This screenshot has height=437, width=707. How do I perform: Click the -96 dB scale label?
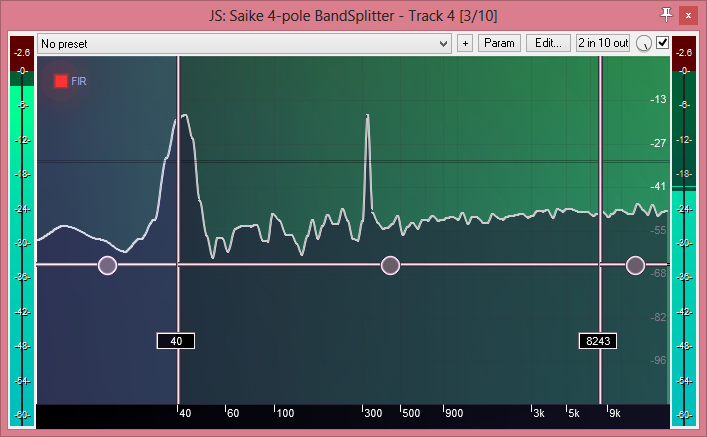[658, 360]
